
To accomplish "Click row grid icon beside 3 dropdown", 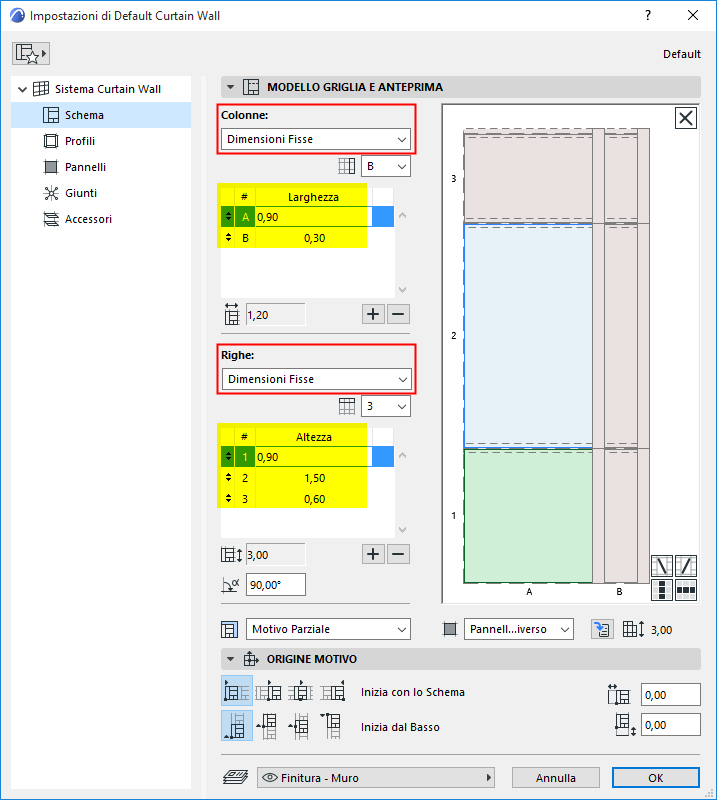I will pyautogui.click(x=347, y=406).
